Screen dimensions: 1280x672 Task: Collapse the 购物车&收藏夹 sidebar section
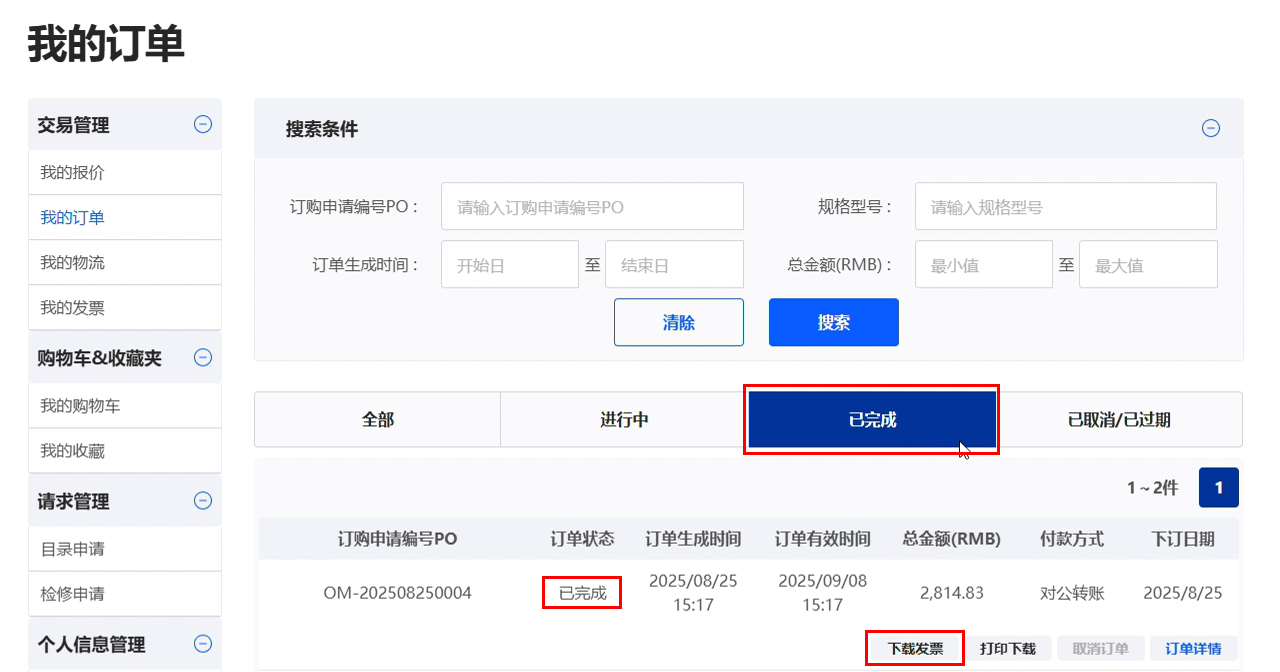[203, 357]
